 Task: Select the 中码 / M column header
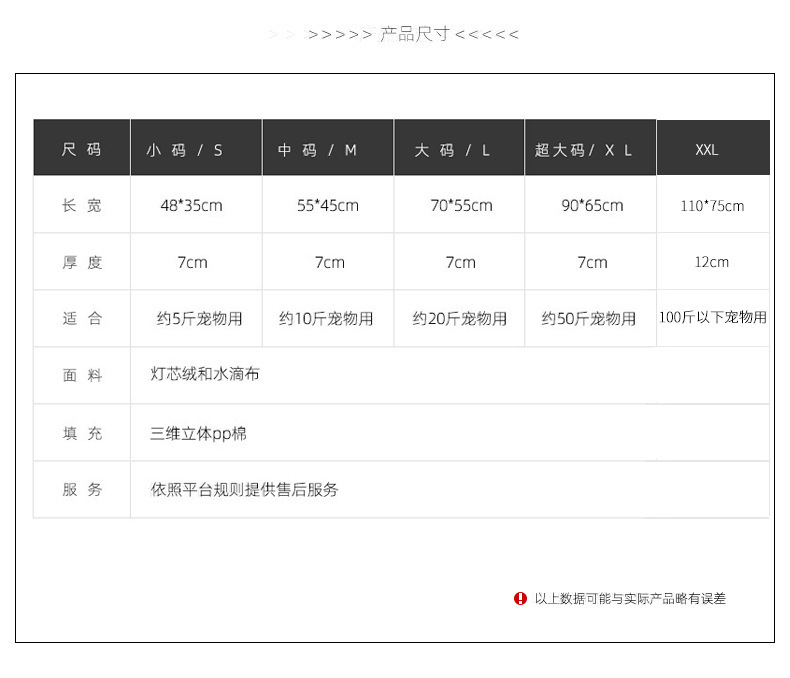[x=328, y=148]
